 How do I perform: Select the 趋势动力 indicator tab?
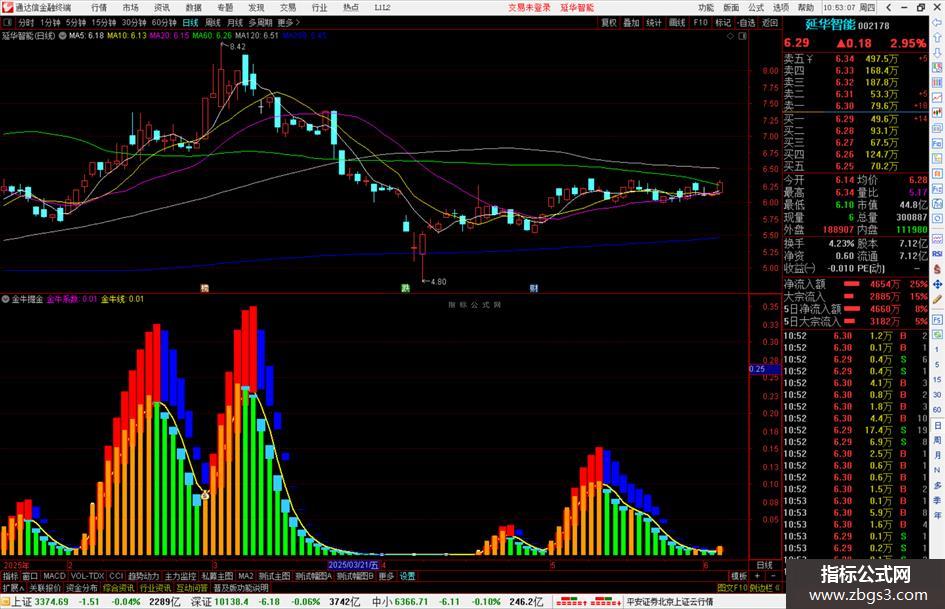(143, 576)
